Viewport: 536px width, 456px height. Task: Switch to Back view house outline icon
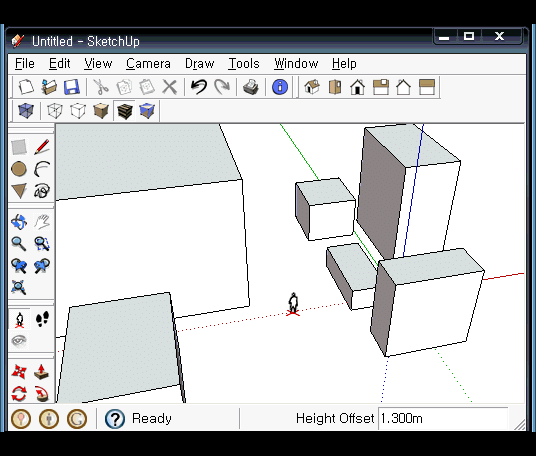tap(403, 87)
